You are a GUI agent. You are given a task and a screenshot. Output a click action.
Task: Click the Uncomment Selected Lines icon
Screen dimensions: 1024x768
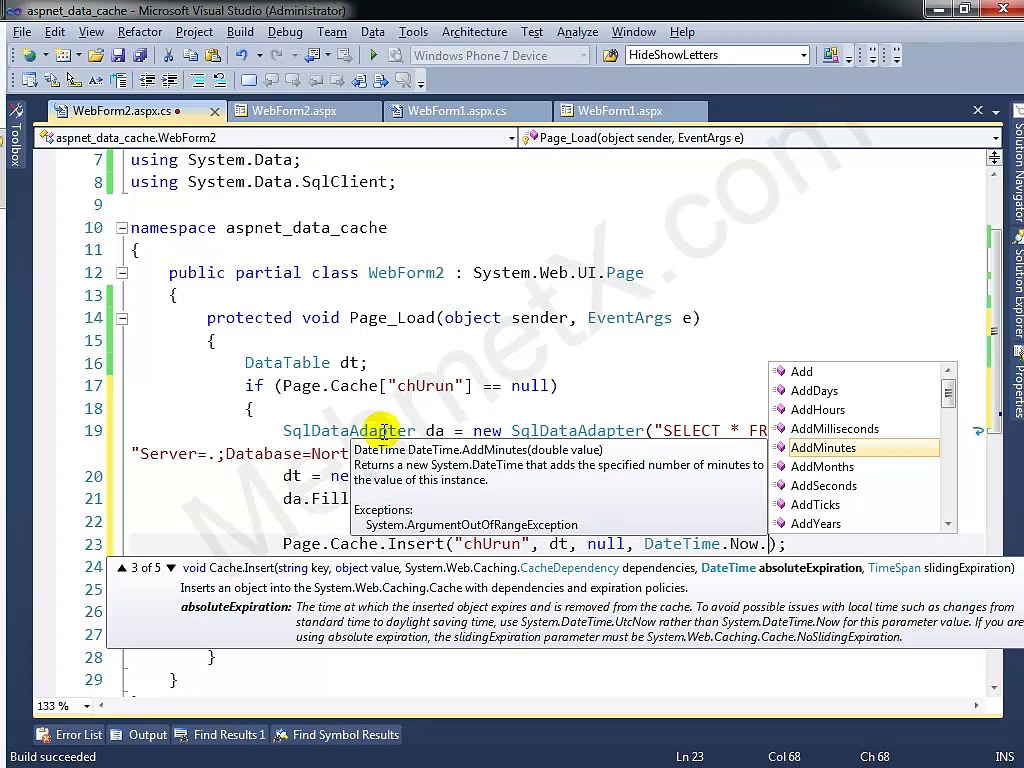coord(219,80)
